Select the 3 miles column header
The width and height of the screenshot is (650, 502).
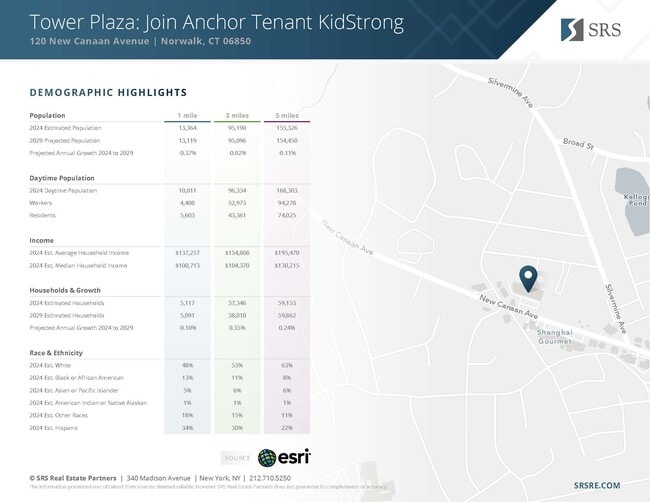[238, 116]
